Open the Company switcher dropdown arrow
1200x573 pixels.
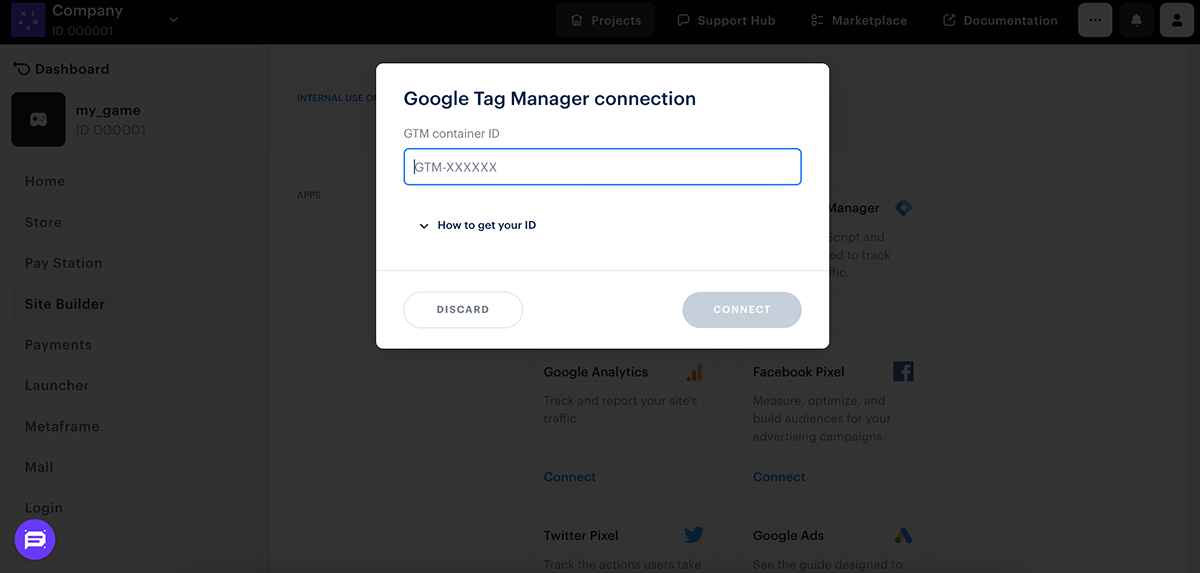pos(173,19)
